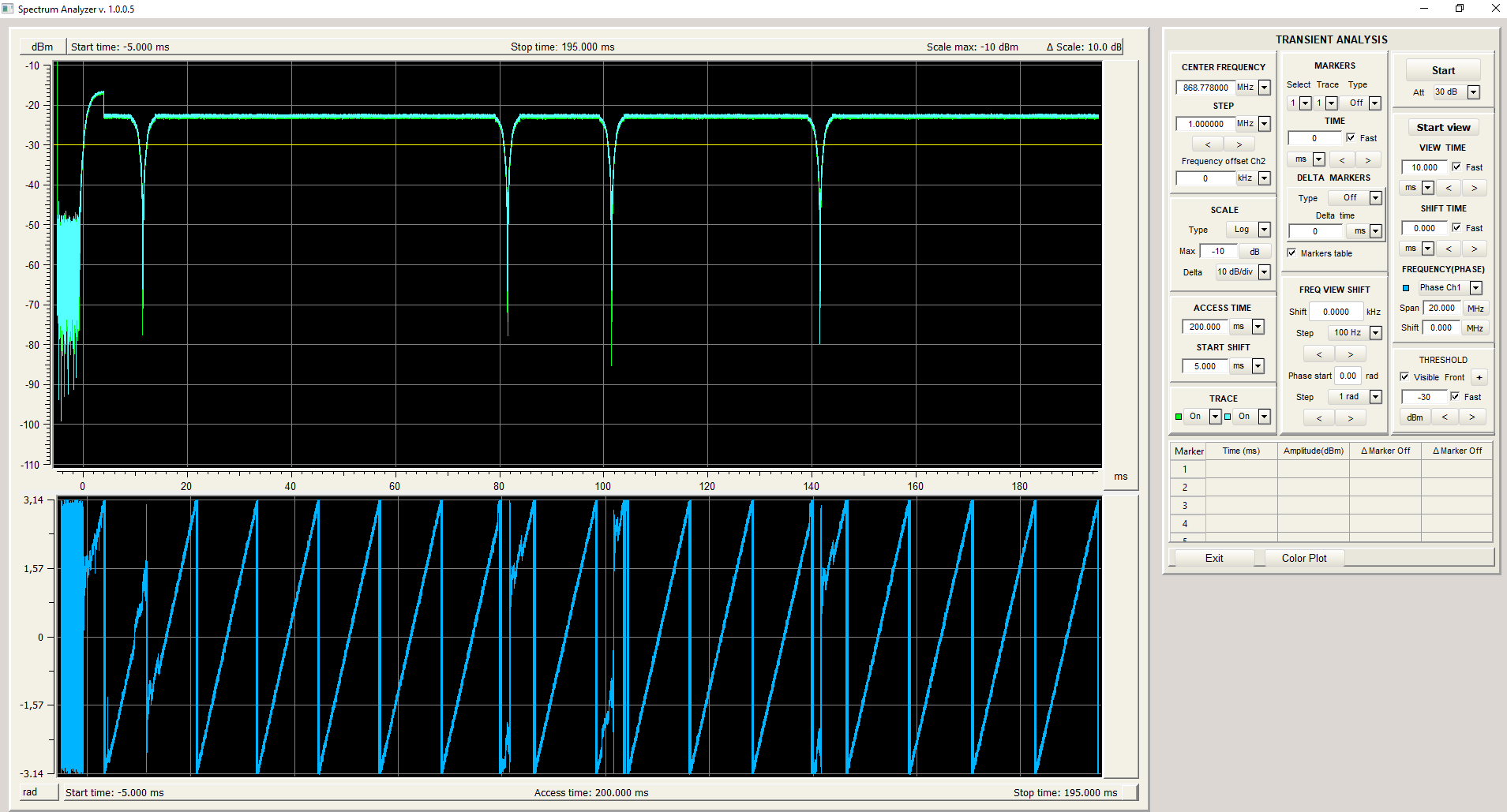Open the Markers Select number dropdown

pyautogui.click(x=1305, y=103)
